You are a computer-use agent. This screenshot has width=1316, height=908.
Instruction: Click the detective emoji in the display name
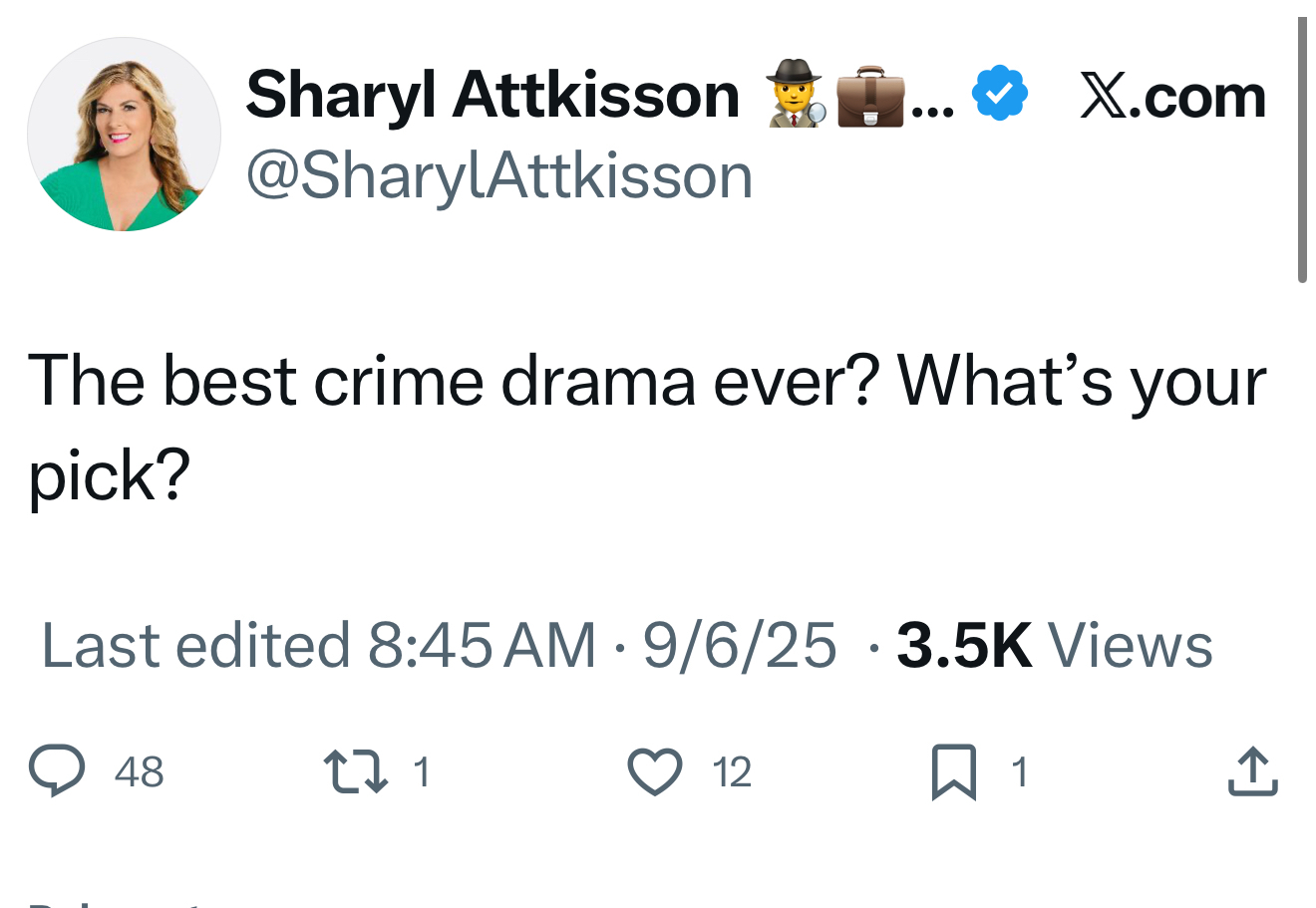pyautogui.click(x=795, y=94)
